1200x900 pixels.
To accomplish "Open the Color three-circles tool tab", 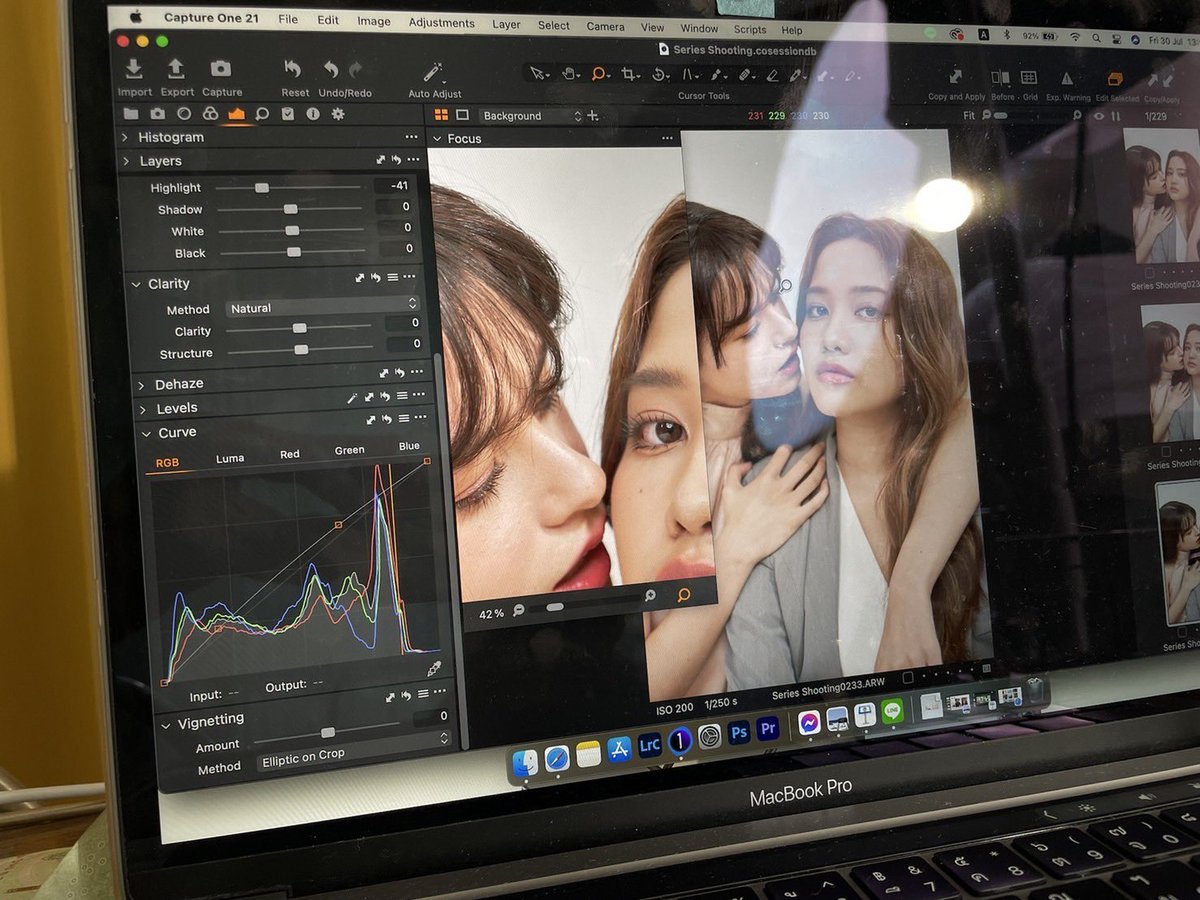I will pos(209,114).
